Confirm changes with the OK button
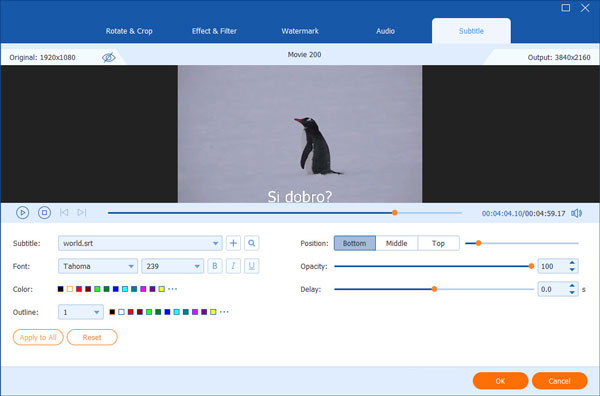 (x=500, y=381)
